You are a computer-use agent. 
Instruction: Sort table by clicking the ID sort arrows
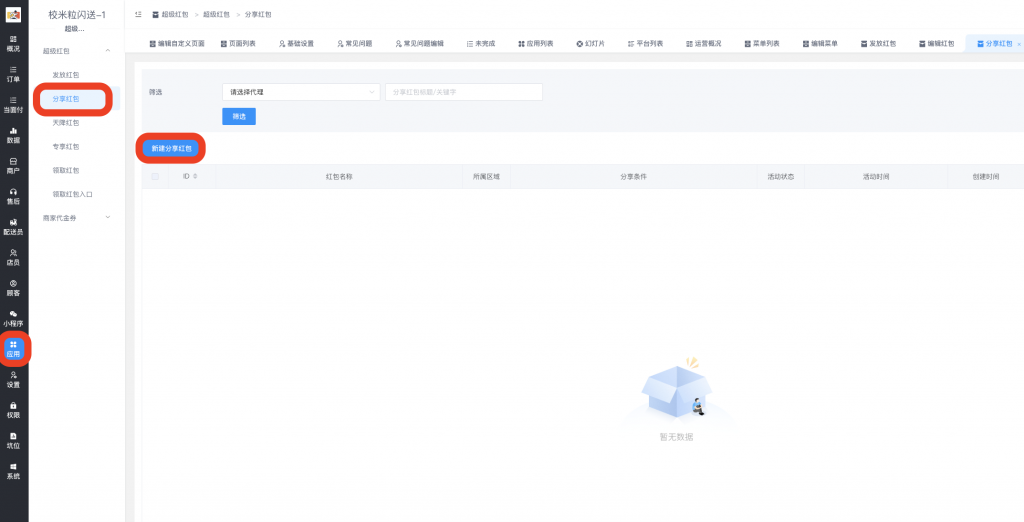tap(195, 176)
